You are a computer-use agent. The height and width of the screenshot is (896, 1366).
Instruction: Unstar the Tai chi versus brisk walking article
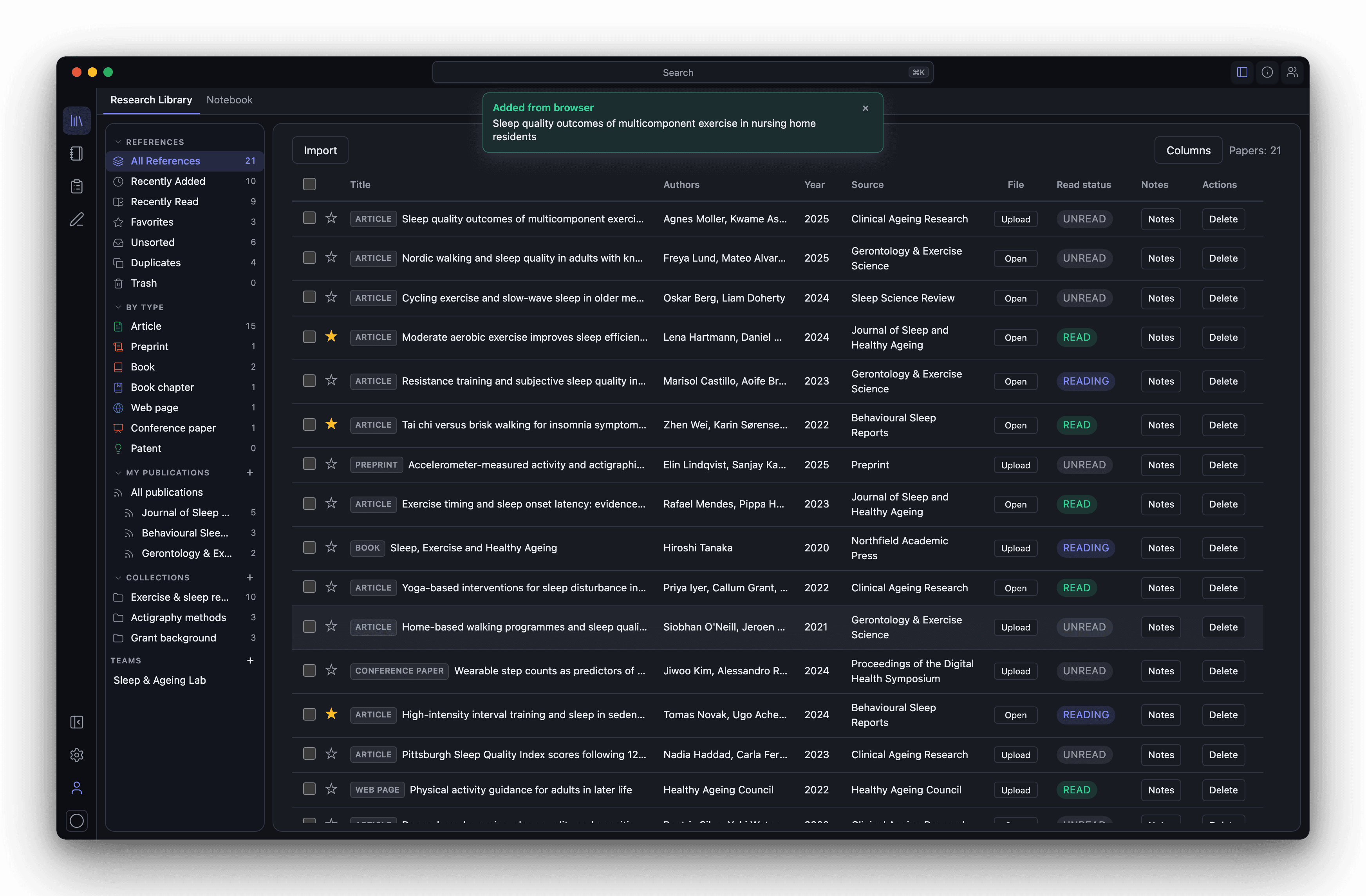pos(331,425)
